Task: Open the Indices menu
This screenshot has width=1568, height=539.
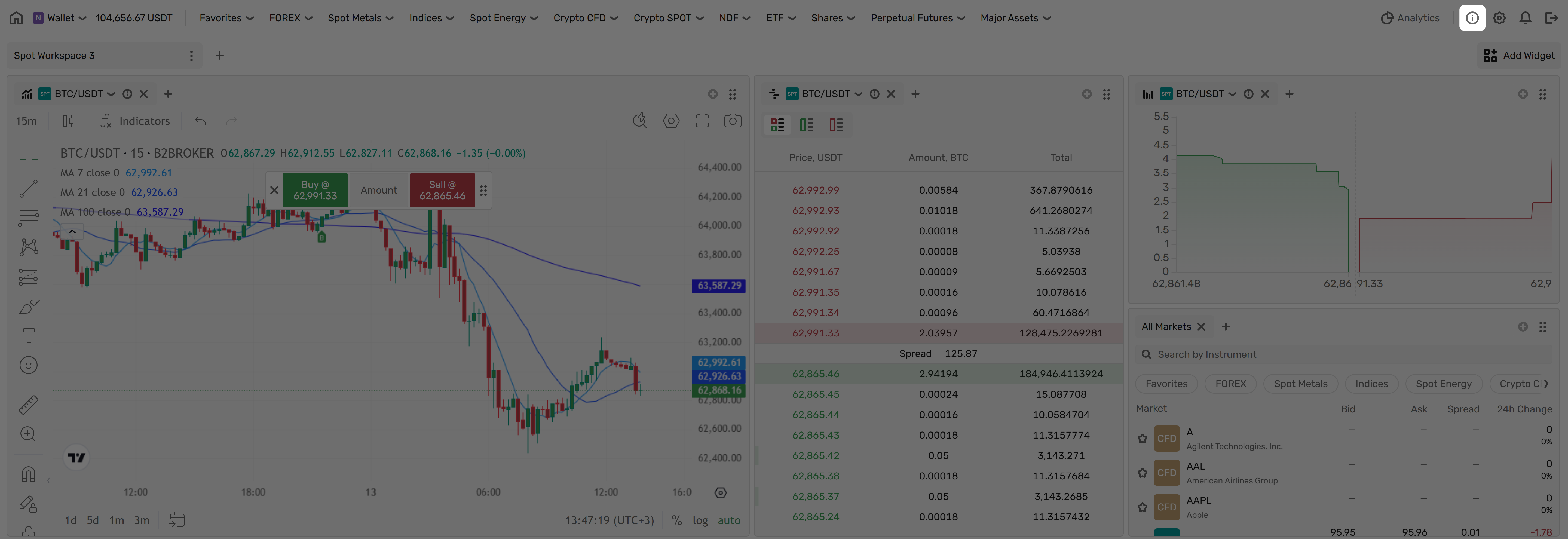Action: [431, 18]
